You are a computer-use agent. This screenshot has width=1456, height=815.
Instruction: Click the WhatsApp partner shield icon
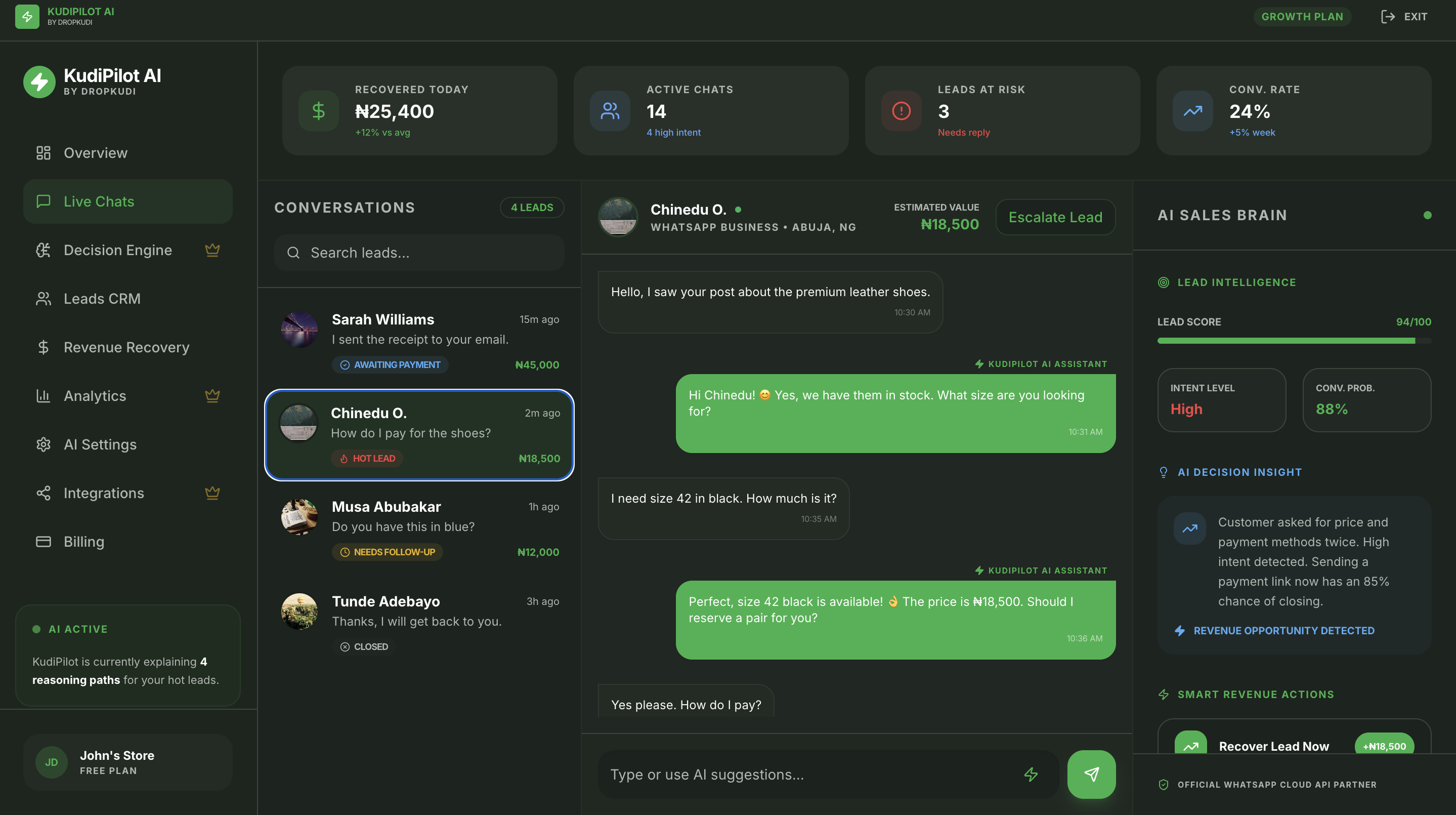click(1163, 785)
